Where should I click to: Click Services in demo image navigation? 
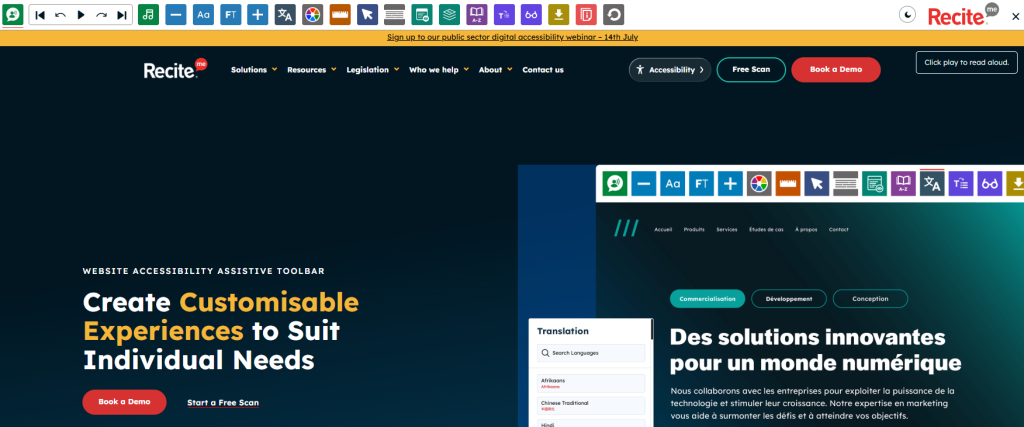pos(727,230)
